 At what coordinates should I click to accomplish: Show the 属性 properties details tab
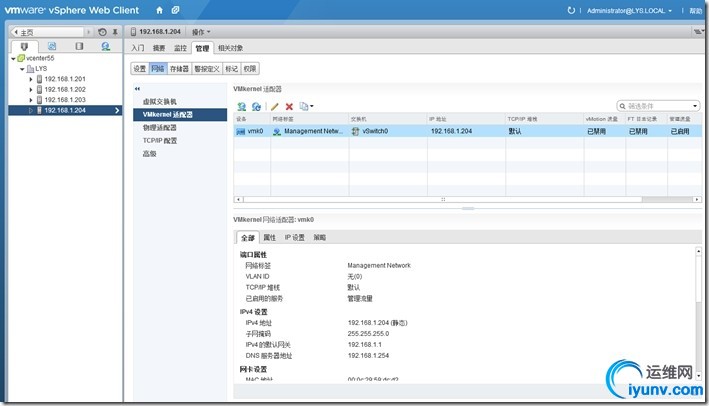[269, 237]
